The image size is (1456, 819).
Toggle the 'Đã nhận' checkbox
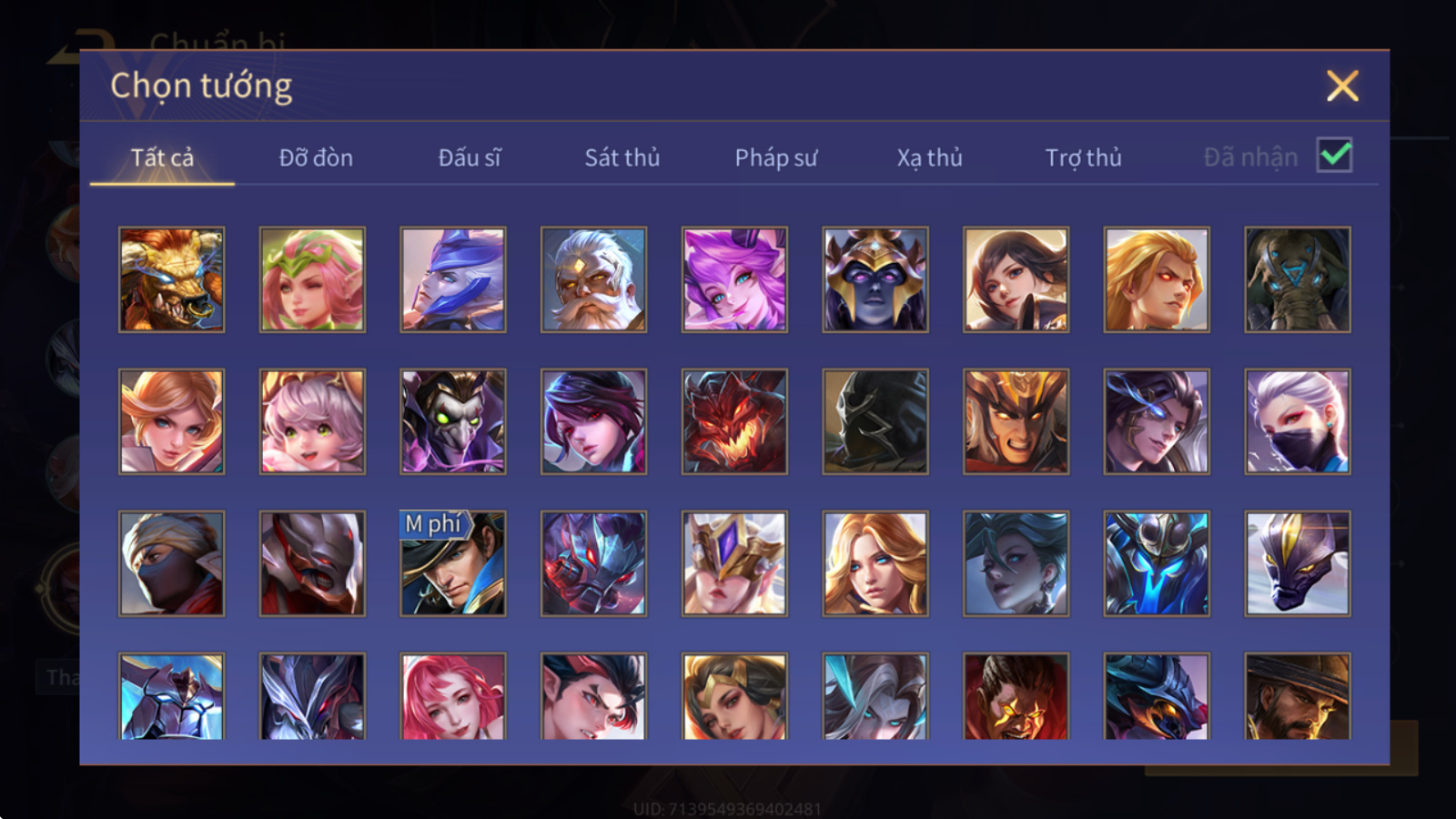pyautogui.click(x=1335, y=156)
